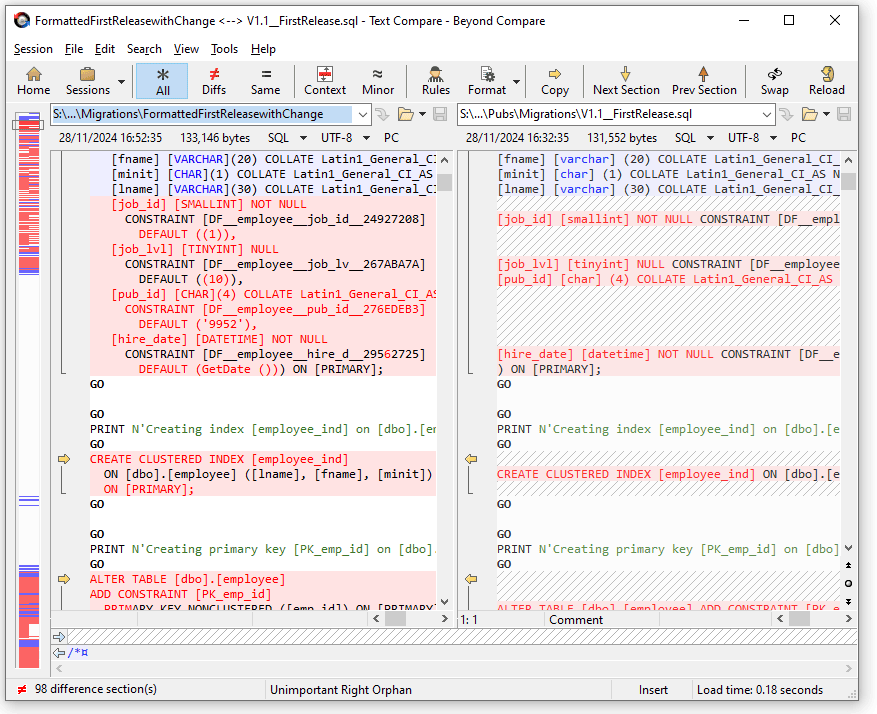Viewport: 877px width, 714px height.
Task: Click the circle button below the right scrollbar
Action: 848,584
